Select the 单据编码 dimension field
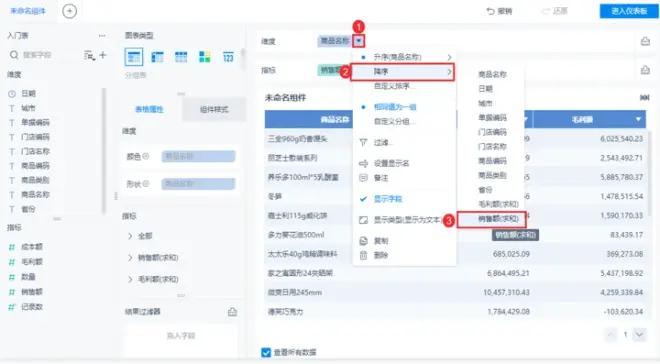 coord(35,122)
